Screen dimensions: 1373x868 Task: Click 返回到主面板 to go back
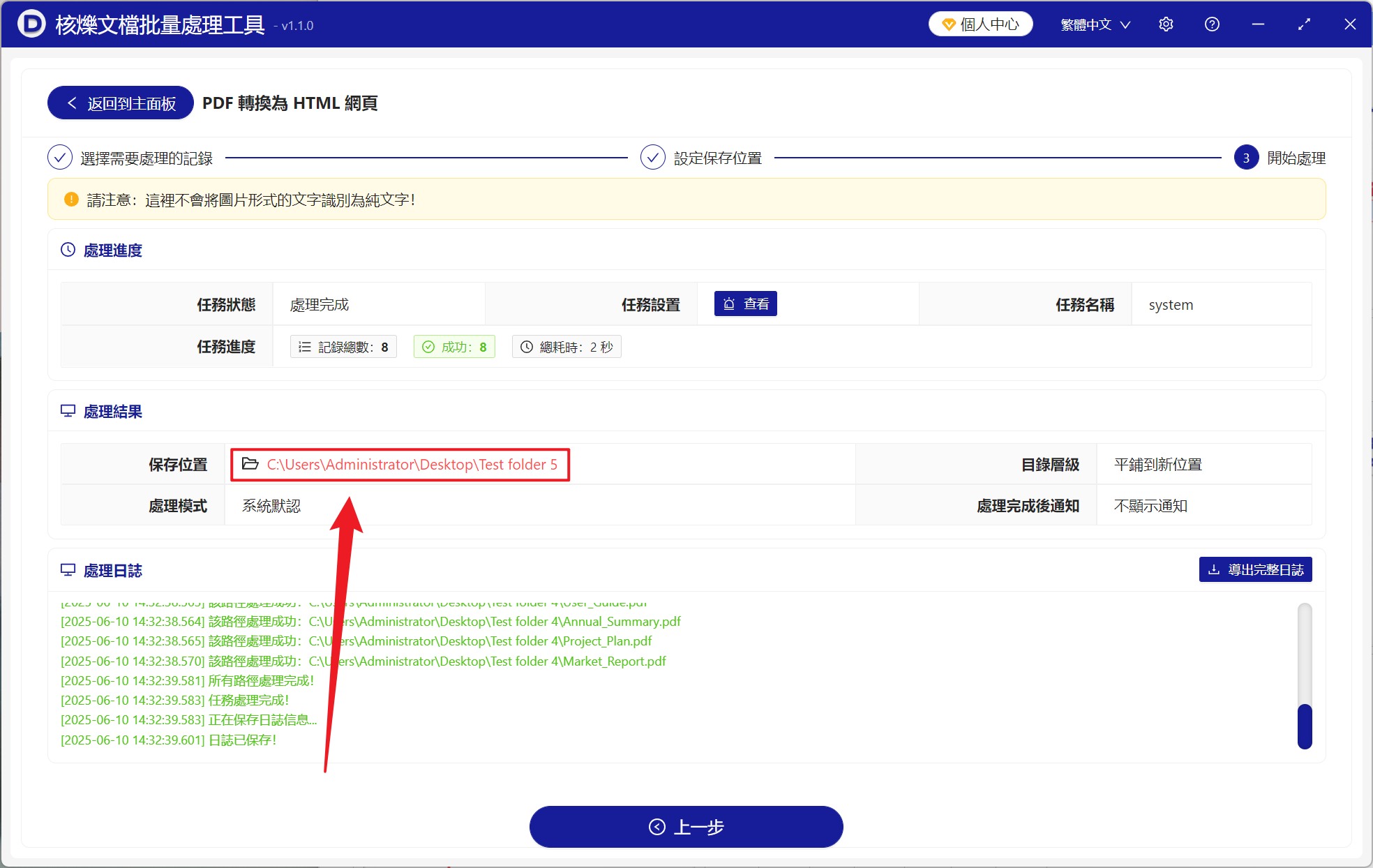[119, 103]
